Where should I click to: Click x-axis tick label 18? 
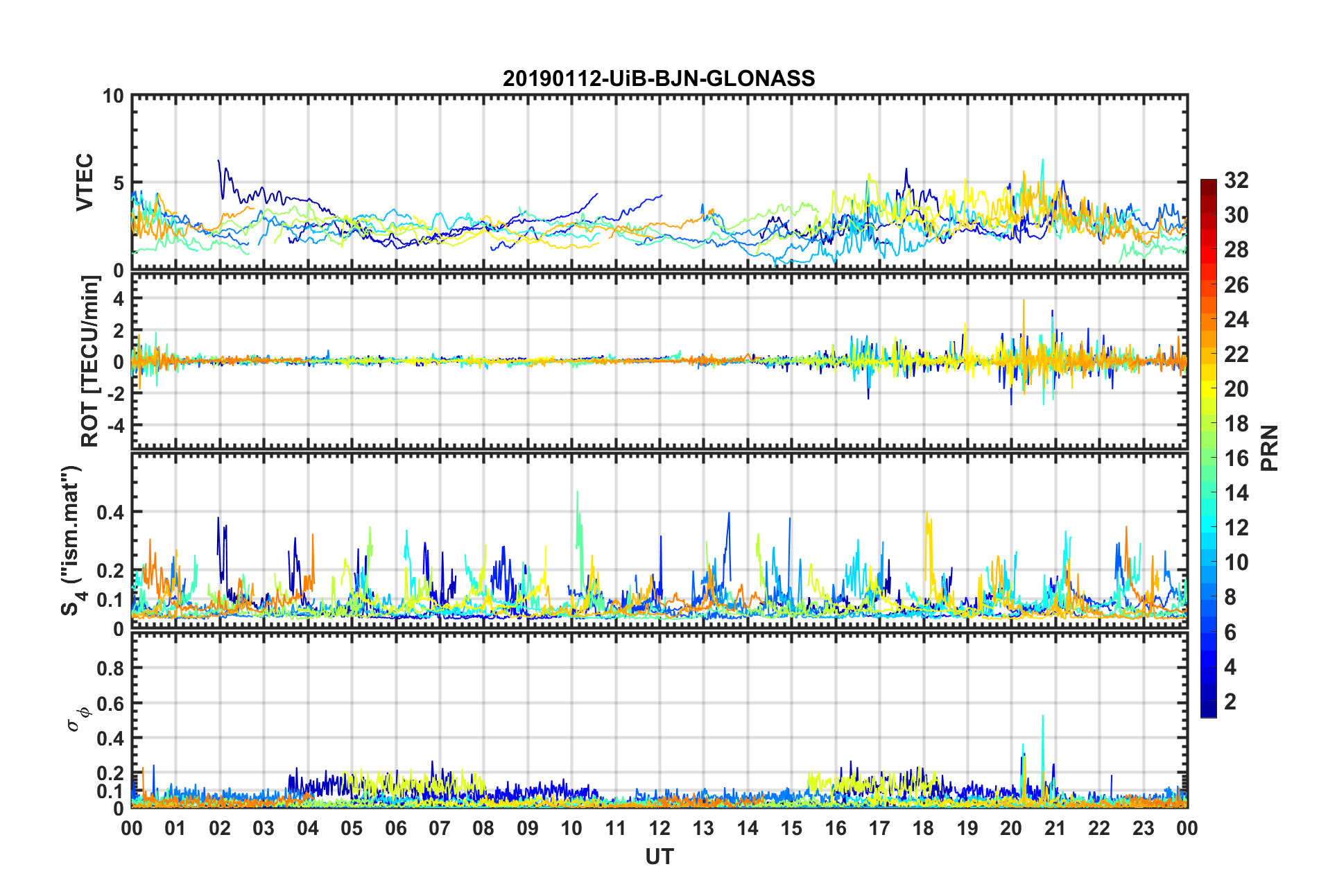coord(923,828)
